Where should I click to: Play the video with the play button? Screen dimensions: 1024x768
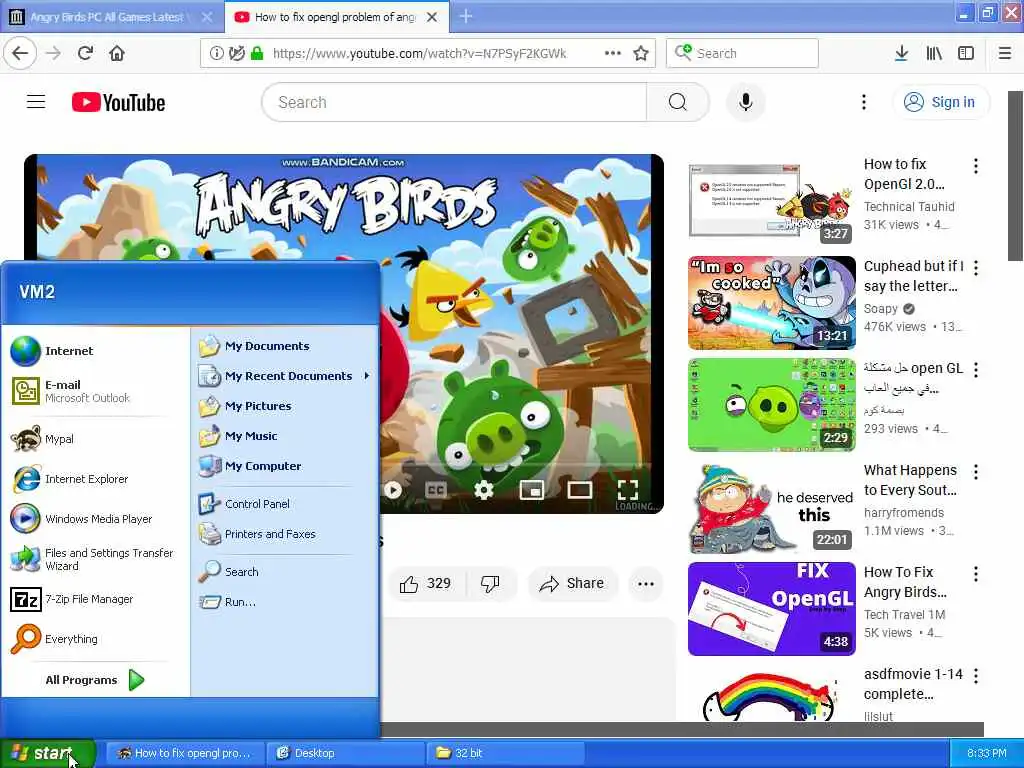pos(393,490)
